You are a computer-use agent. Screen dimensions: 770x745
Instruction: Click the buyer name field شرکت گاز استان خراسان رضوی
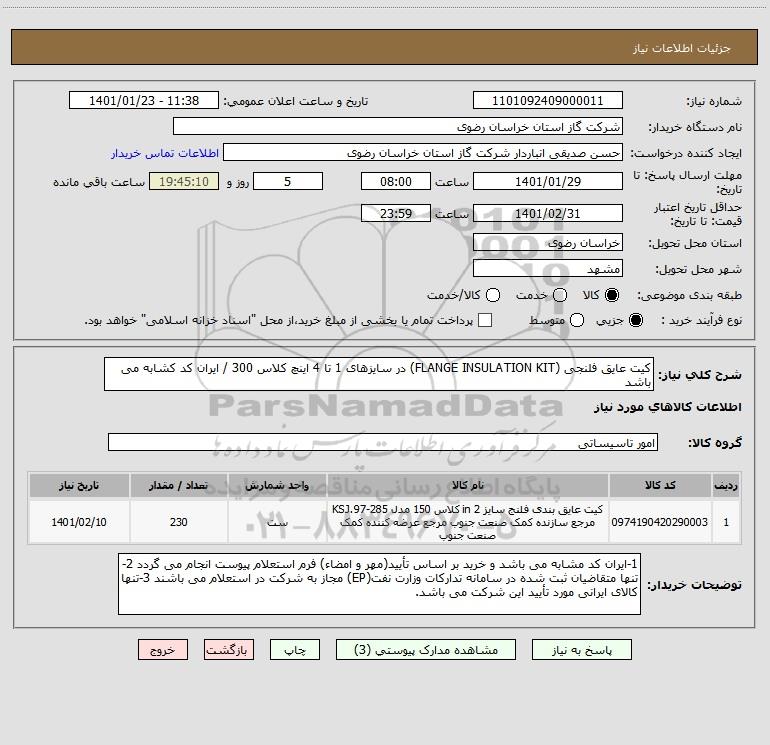(x=398, y=127)
